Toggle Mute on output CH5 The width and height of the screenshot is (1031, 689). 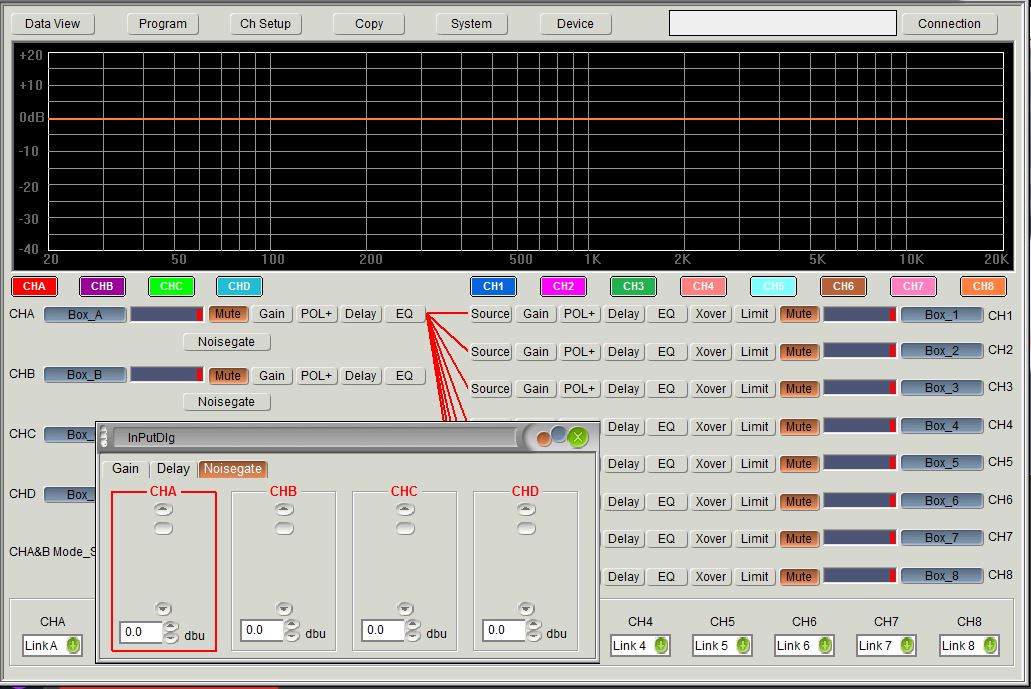point(799,463)
